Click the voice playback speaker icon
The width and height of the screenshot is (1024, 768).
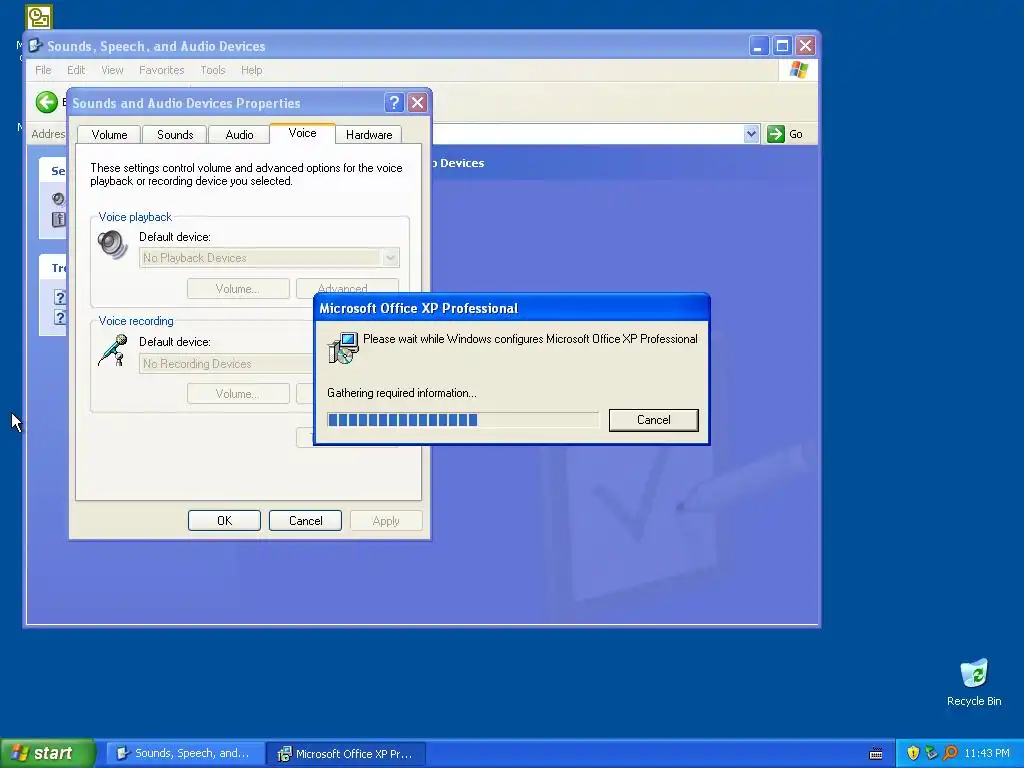(112, 245)
